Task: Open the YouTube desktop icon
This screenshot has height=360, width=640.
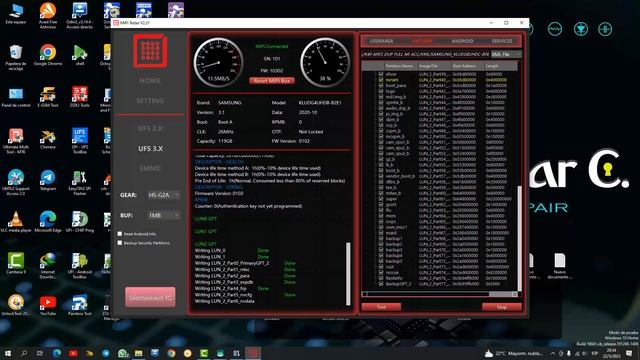Action: (x=48, y=305)
